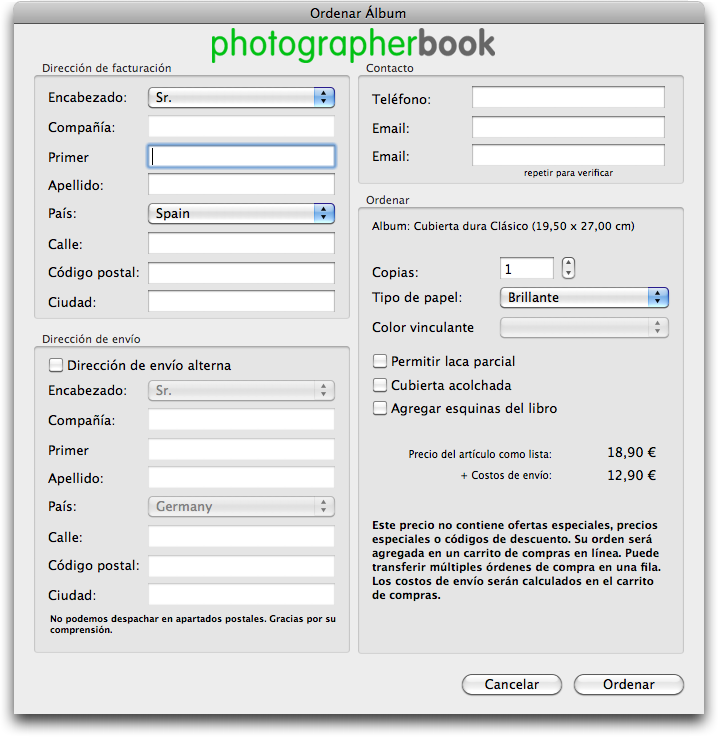Focus the billing Primer name field
The width and height of the screenshot is (718, 737).
pyautogui.click(x=241, y=157)
